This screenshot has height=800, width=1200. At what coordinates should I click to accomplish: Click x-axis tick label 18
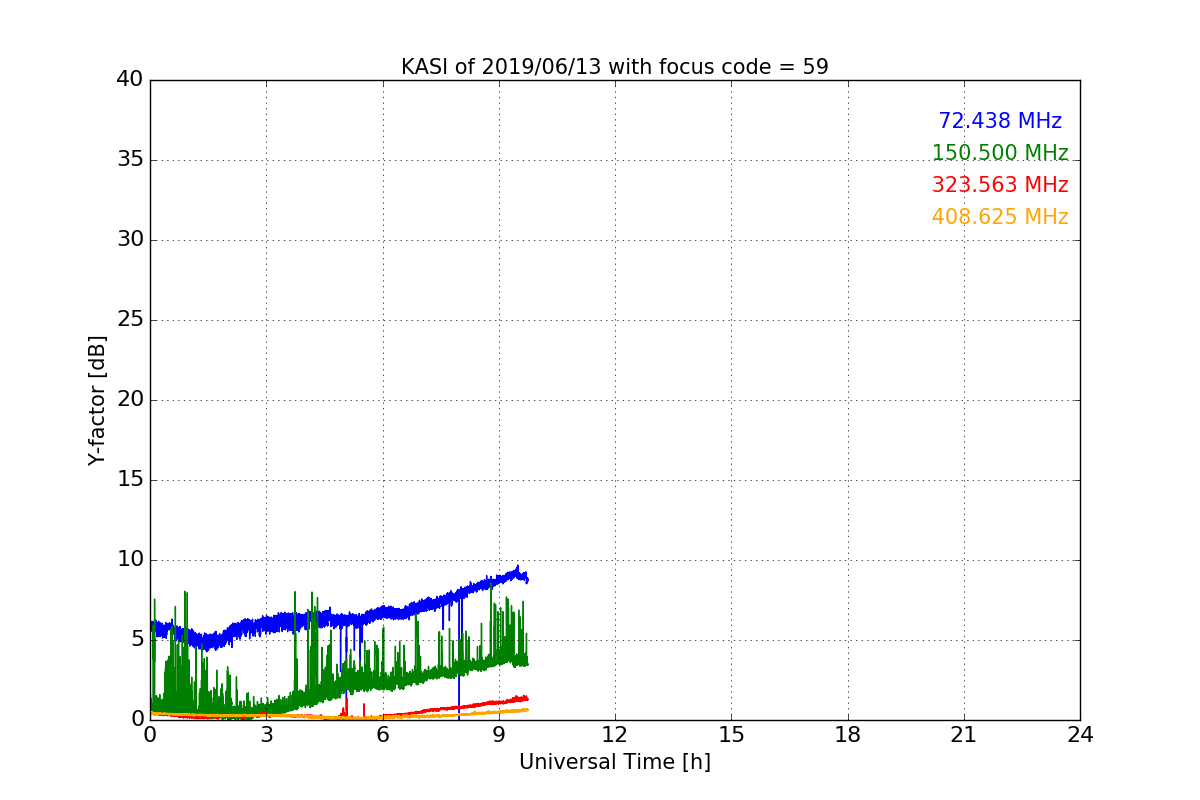pos(848,735)
